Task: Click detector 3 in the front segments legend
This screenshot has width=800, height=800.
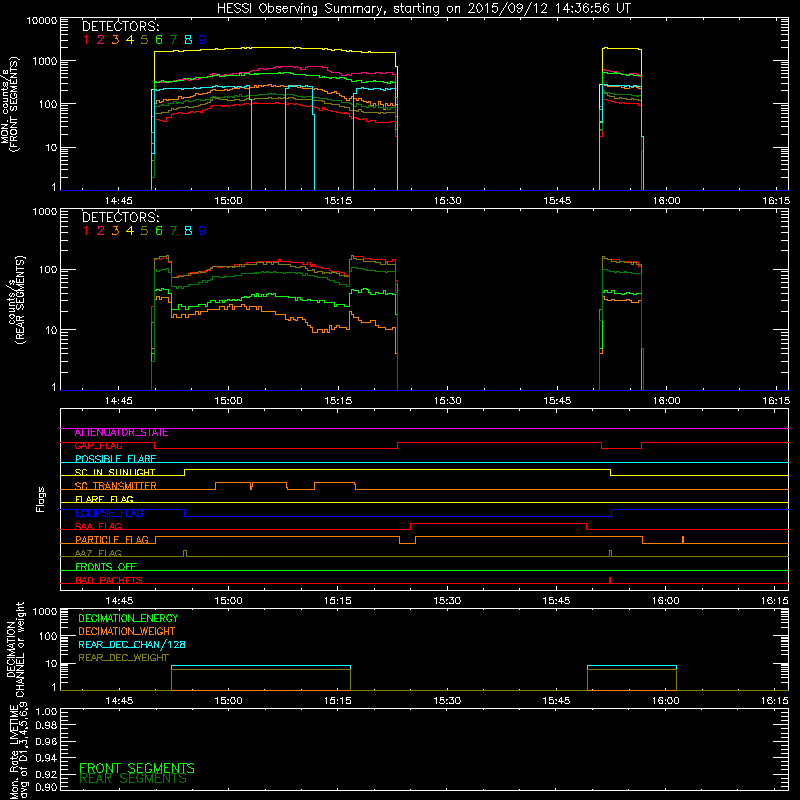Action: (x=115, y=40)
